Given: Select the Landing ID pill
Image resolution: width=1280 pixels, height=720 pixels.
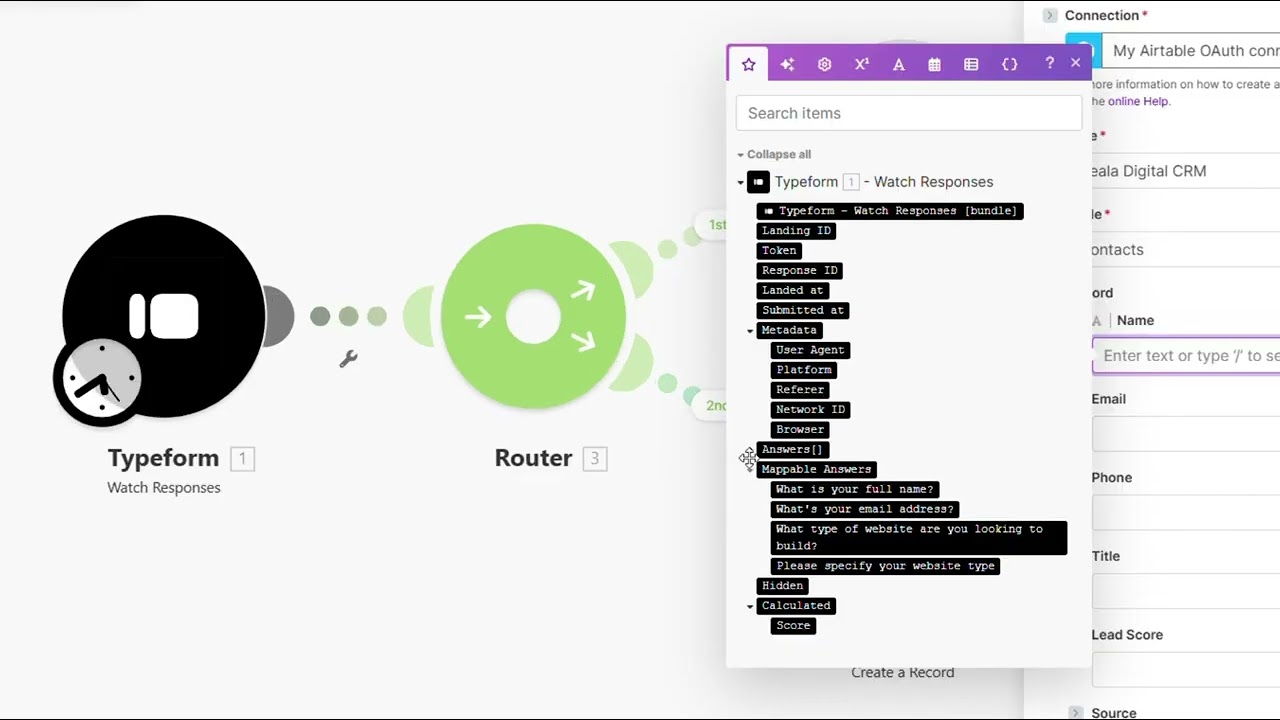Looking at the screenshot, I should (796, 231).
